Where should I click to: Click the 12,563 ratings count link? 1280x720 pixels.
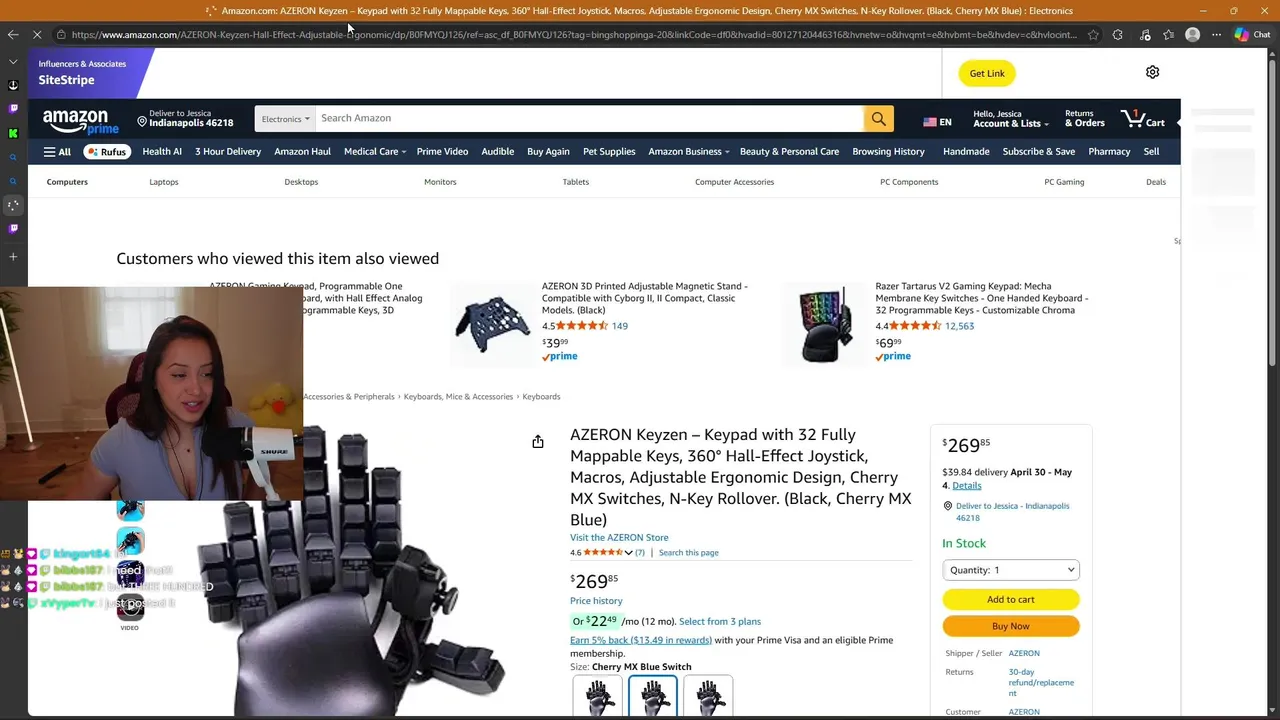(959, 326)
